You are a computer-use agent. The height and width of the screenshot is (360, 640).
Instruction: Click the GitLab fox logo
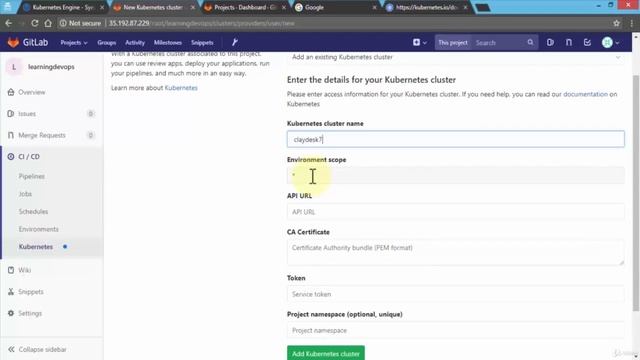pyautogui.click(x=13, y=42)
